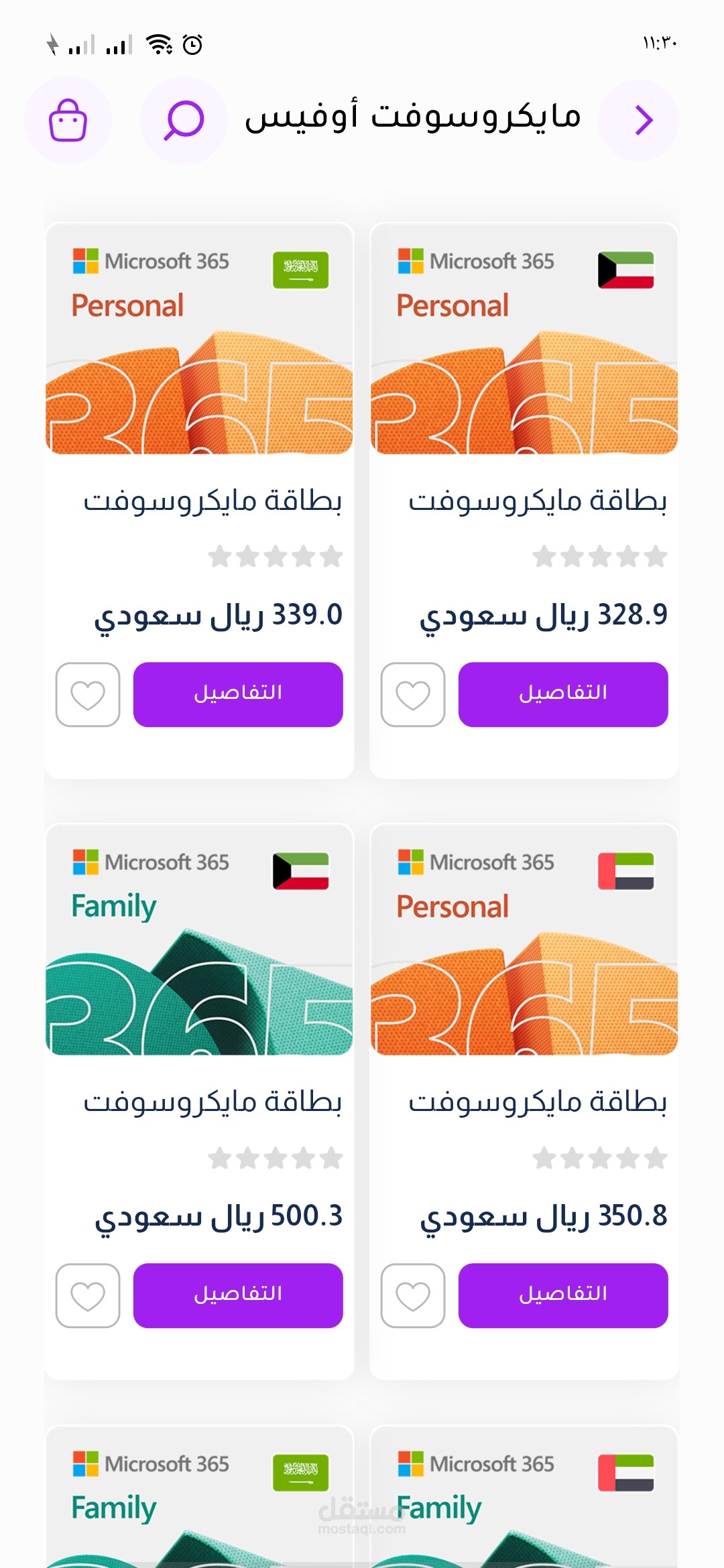Open the Kuwait flag Family card image
Screen dimensions: 724x1568
(199, 940)
